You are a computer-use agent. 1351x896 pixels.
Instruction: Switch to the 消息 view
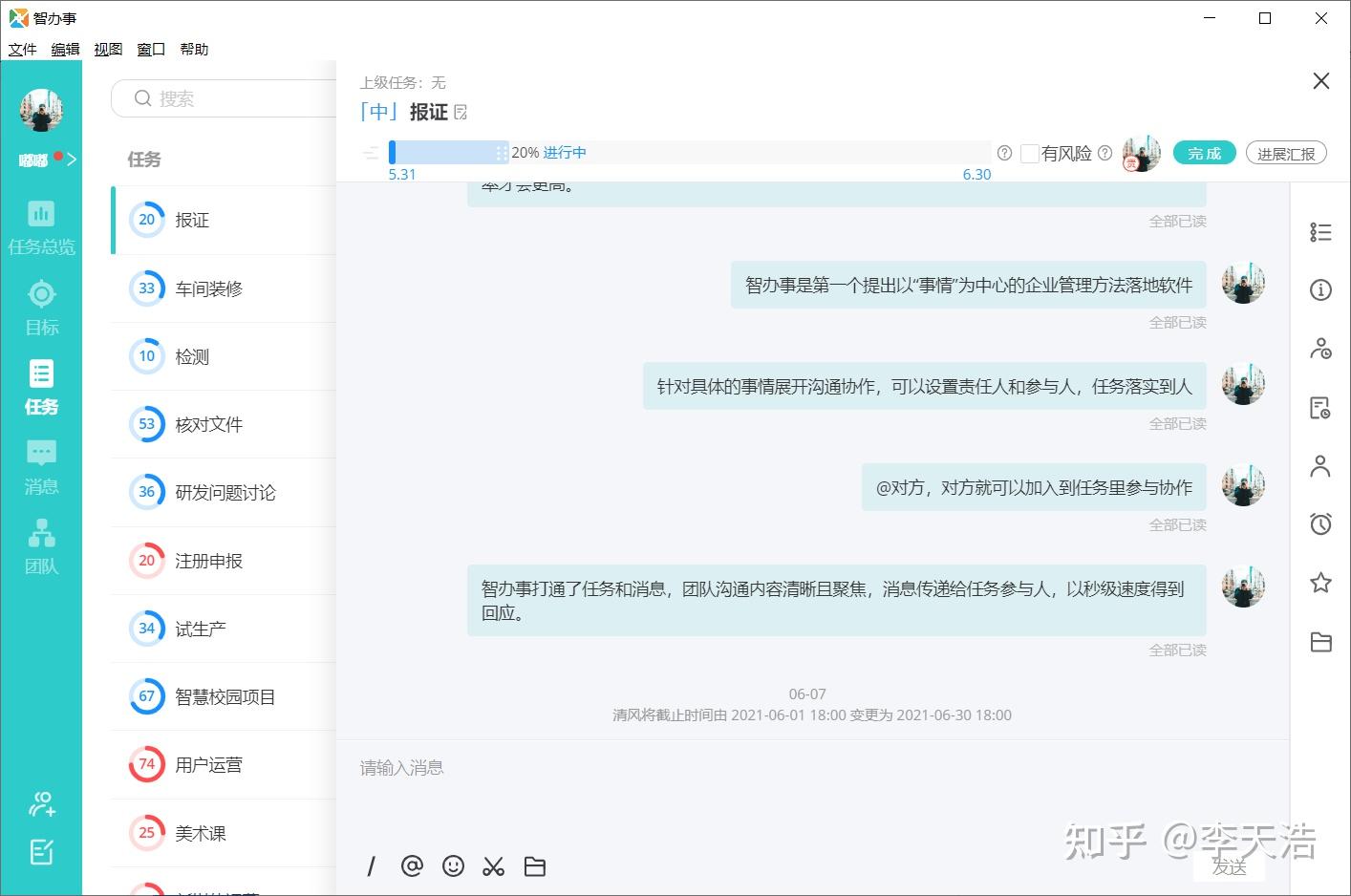41,468
